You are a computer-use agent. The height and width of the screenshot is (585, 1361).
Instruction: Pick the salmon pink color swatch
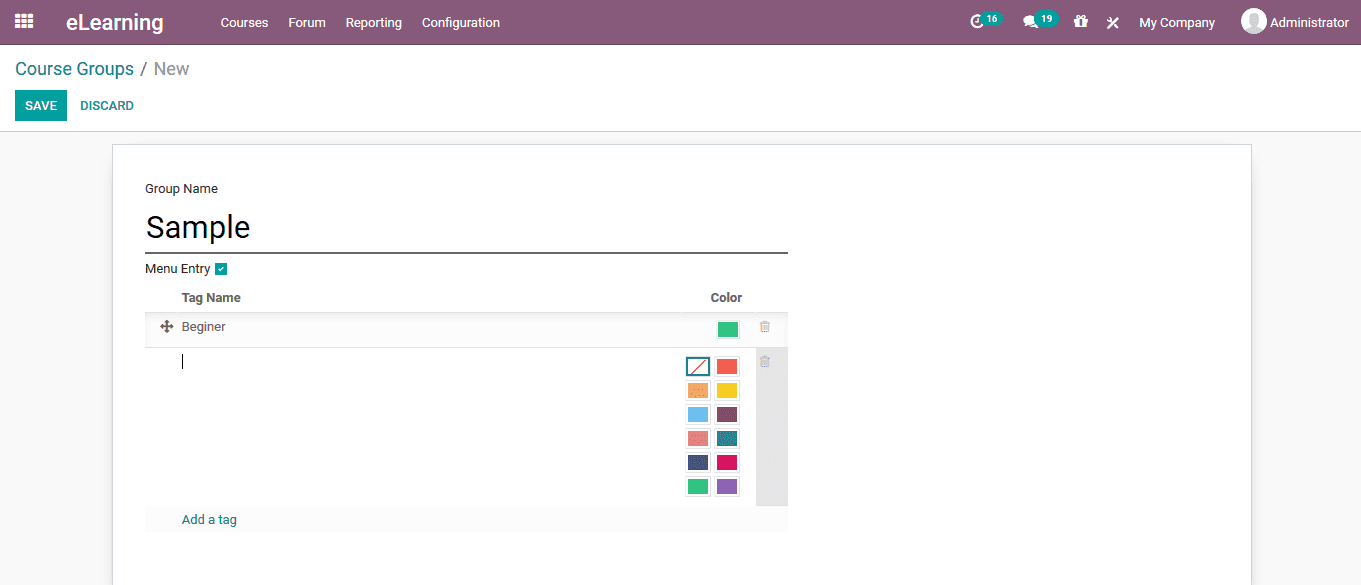(x=698, y=439)
